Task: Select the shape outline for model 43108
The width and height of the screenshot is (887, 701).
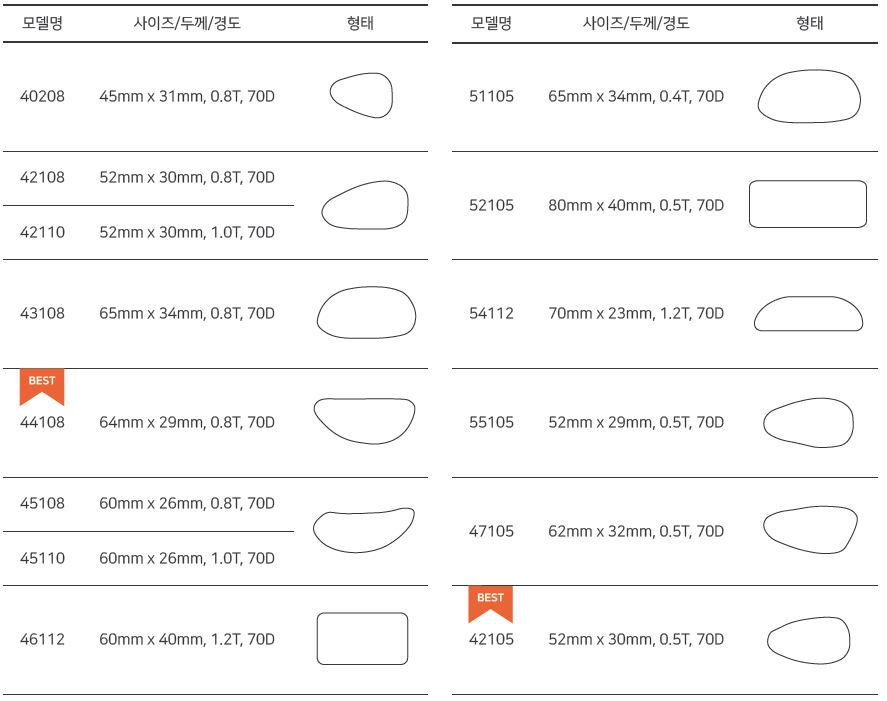Action: click(366, 312)
